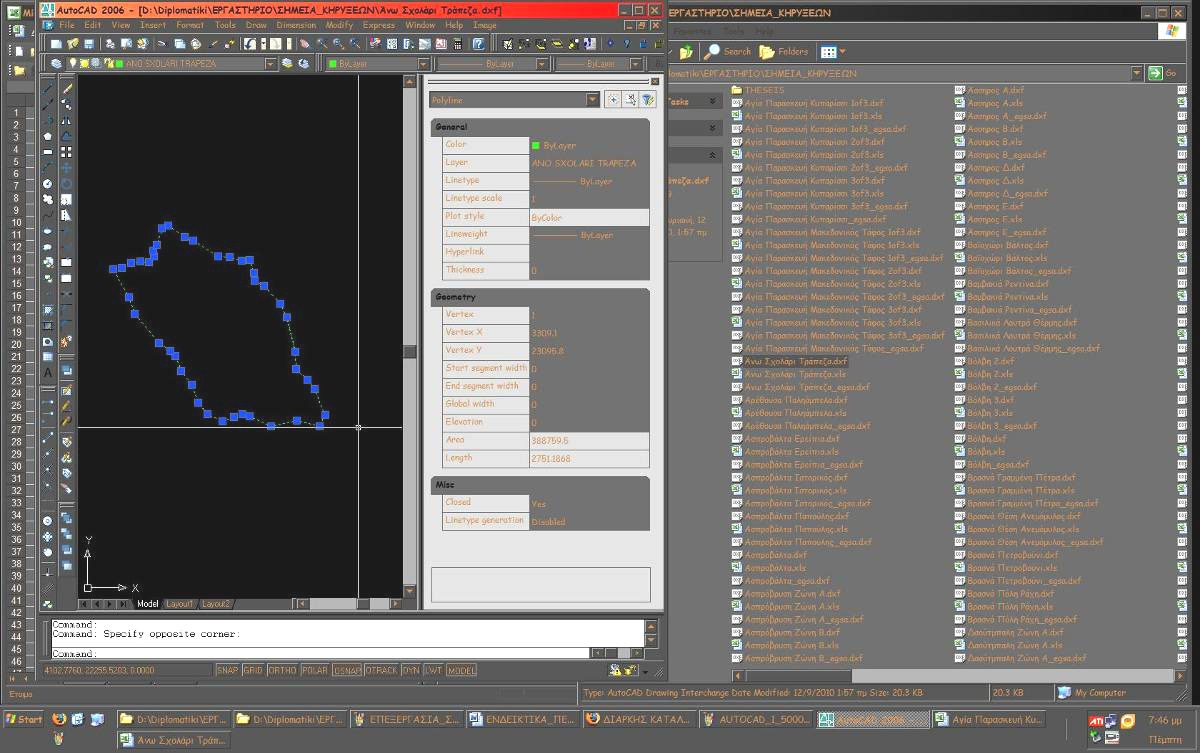This screenshot has height=753, width=1200.
Task: Click the Cut icon in AutoCAD toolbar
Action: [x=163, y=44]
